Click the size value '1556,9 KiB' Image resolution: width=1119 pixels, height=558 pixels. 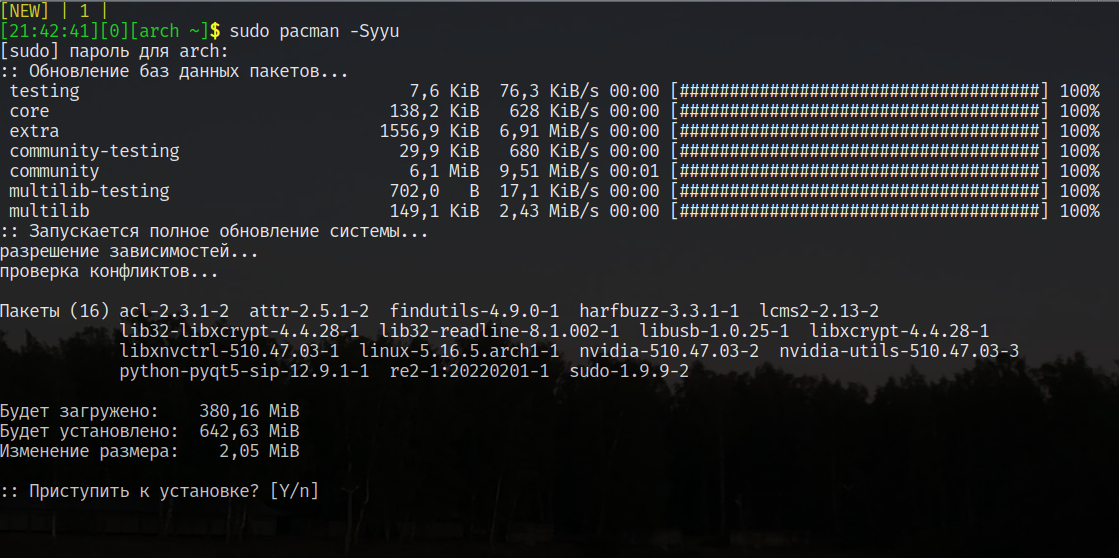click(430, 131)
